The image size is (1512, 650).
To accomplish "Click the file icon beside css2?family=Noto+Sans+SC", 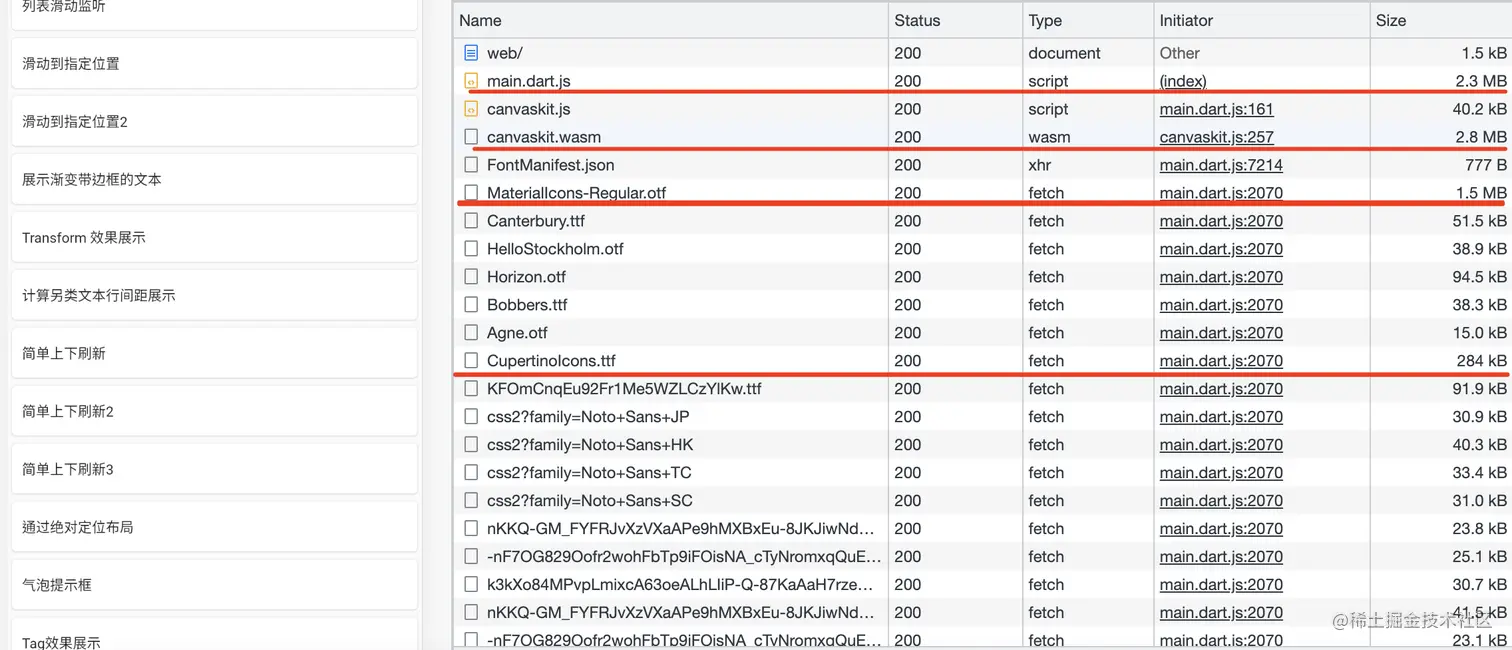I will point(471,501).
